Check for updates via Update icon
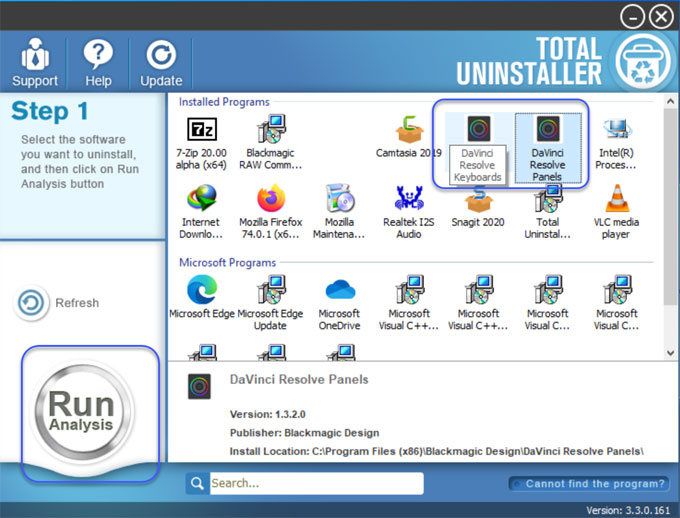Image resolution: width=680 pixels, height=518 pixels. tap(161, 62)
